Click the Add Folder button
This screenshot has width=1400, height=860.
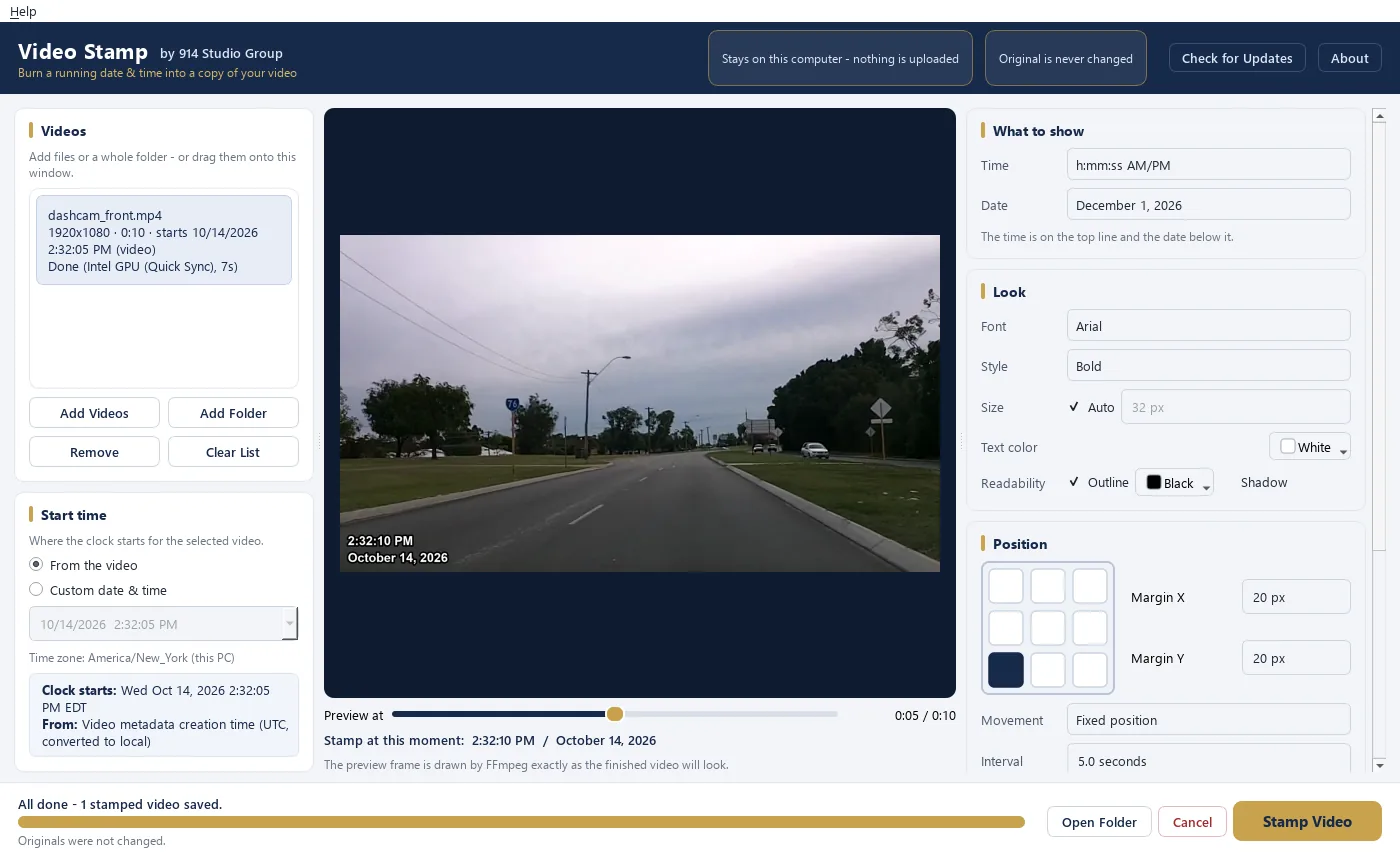233,413
